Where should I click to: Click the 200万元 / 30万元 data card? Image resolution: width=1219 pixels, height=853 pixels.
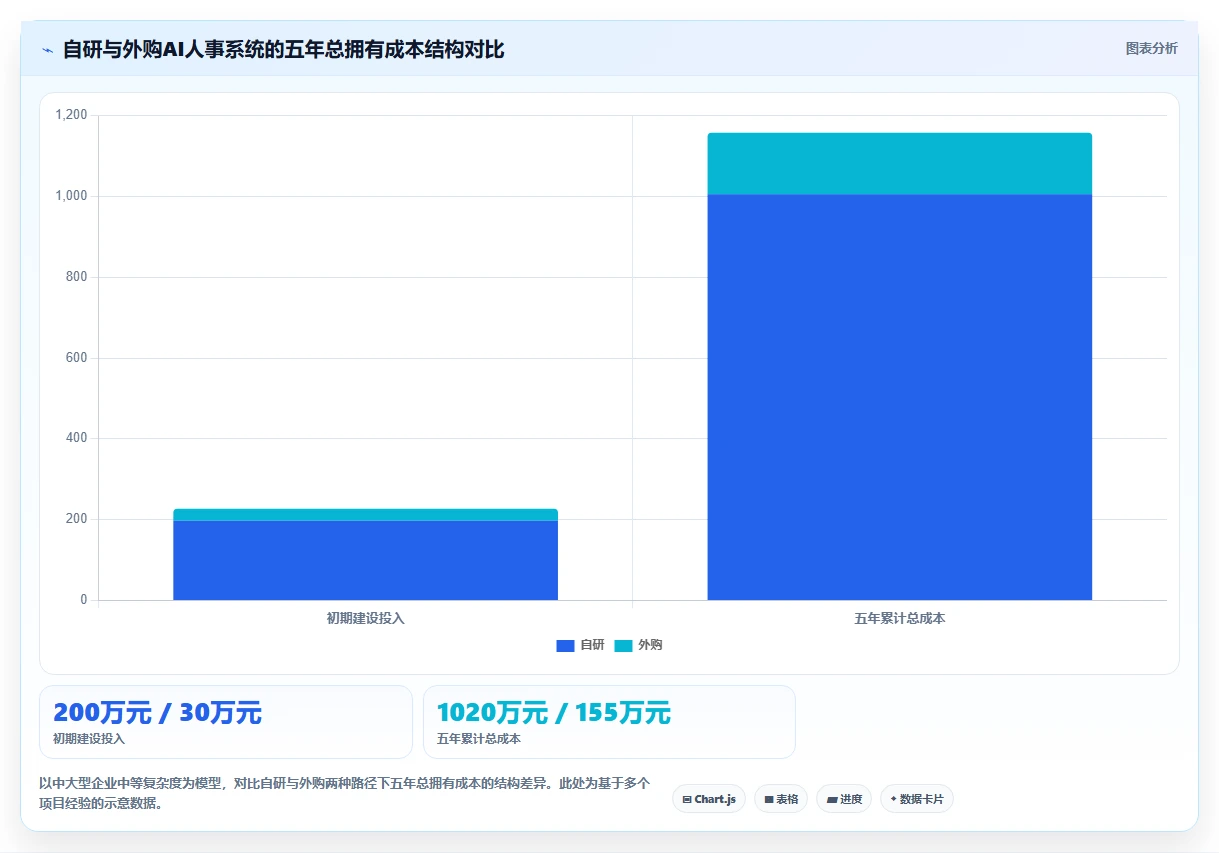[x=226, y=722]
